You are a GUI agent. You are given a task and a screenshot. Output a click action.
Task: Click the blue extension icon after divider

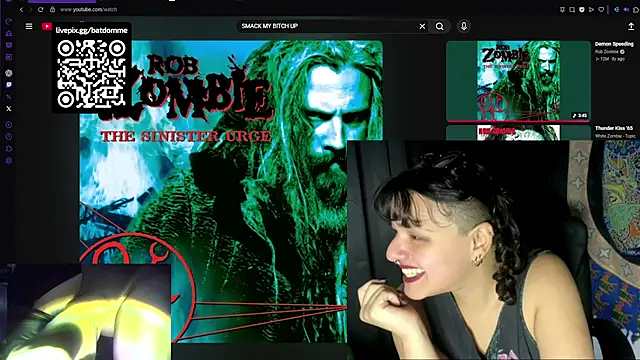[x=616, y=9]
